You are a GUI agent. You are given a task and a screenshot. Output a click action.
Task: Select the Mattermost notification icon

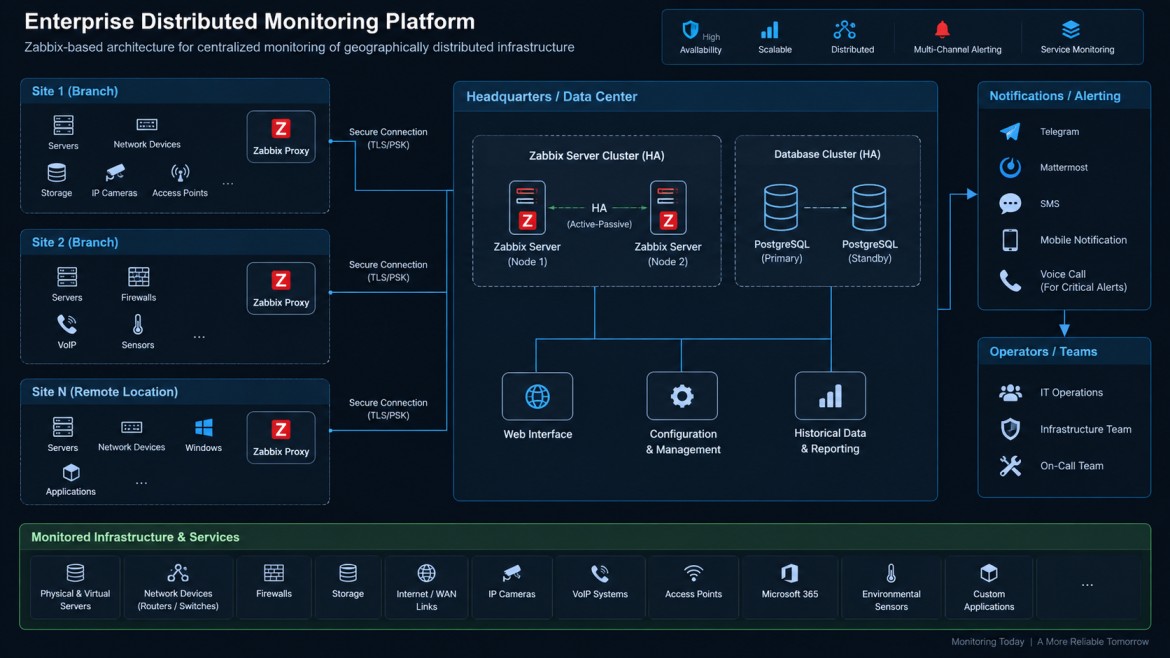pyautogui.click(x=1010, y=167)
